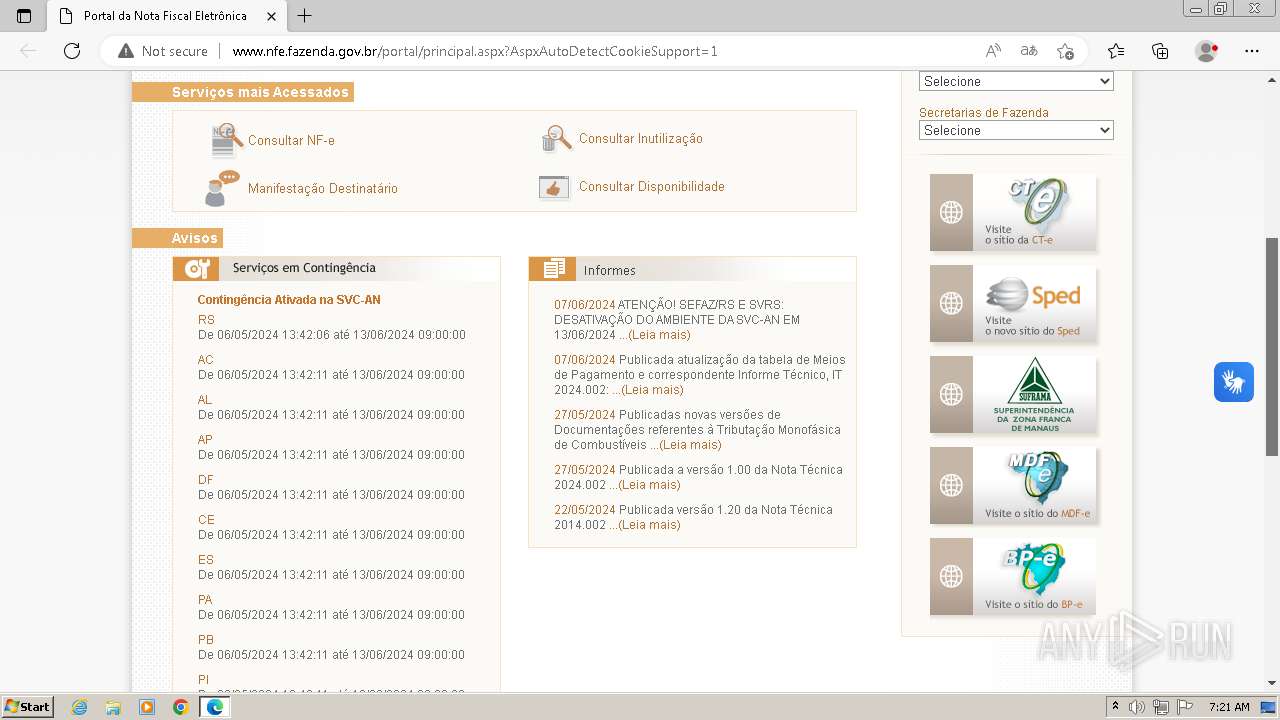Click the page vertical scrollbar thumb
This screenshot has height=720, width=1280.
(x=1272, y=347)
